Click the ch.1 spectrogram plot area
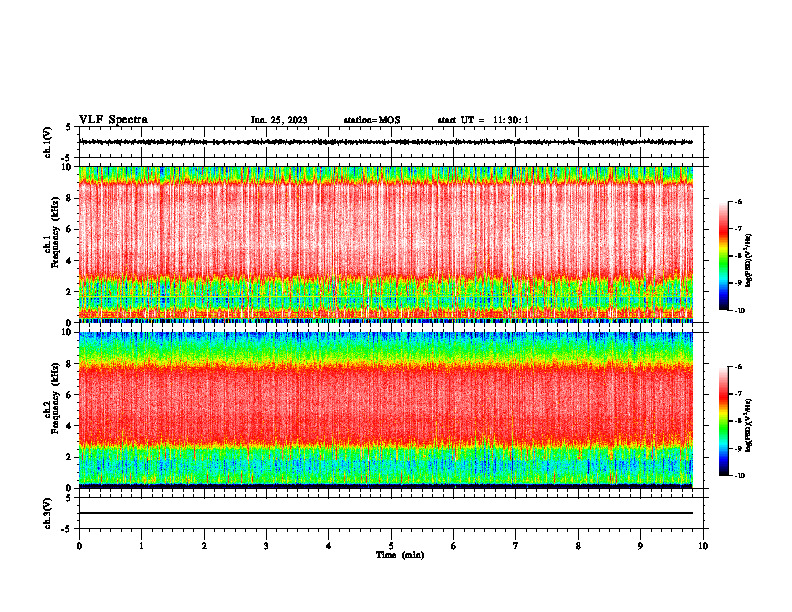This screenshot has width=792, height=612. tap(386, 244)
